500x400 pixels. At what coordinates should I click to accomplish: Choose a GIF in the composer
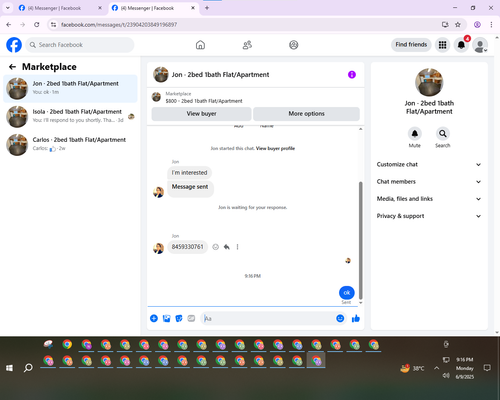[x=191, y=318]
